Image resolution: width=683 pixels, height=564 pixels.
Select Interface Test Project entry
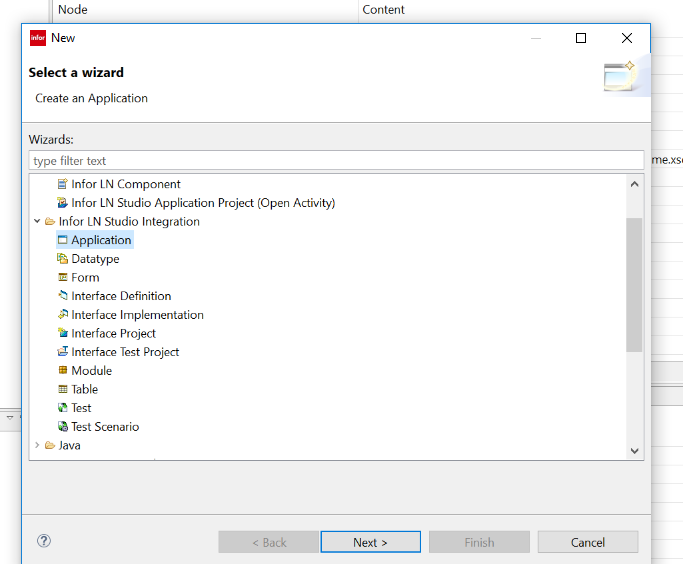(125, 352)
